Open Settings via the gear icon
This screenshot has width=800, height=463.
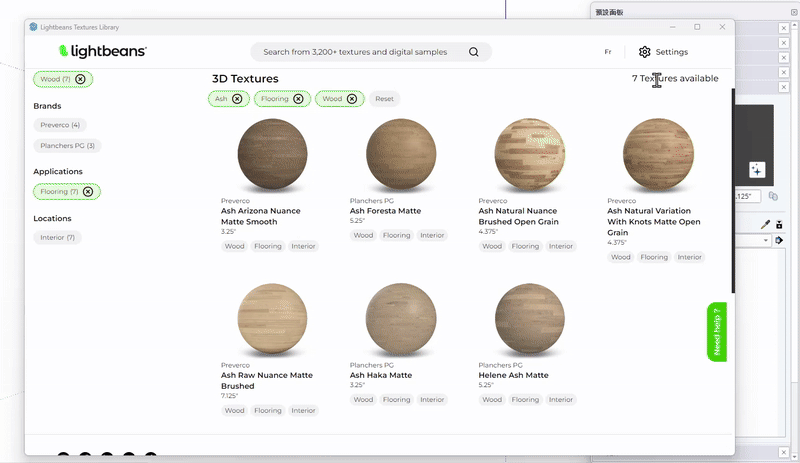click(644, 52)
